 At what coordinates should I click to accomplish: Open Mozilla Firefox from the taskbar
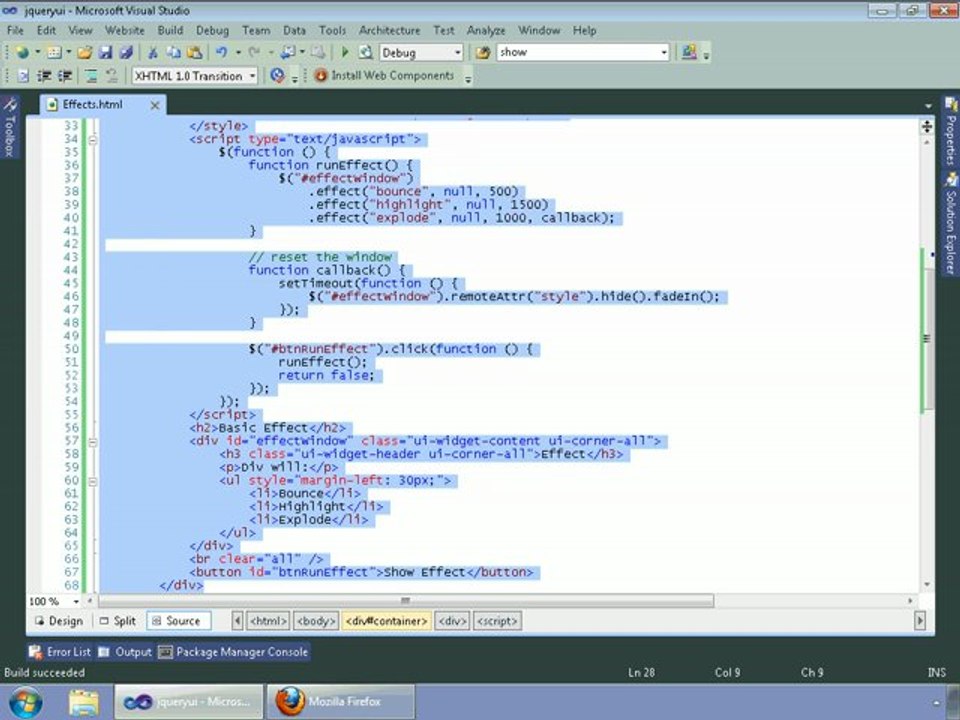point(340,702)
